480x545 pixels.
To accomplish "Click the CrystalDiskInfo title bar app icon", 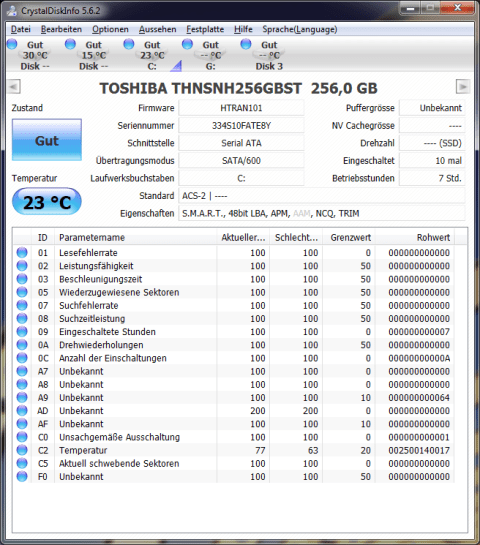I will tap(12, 11).
